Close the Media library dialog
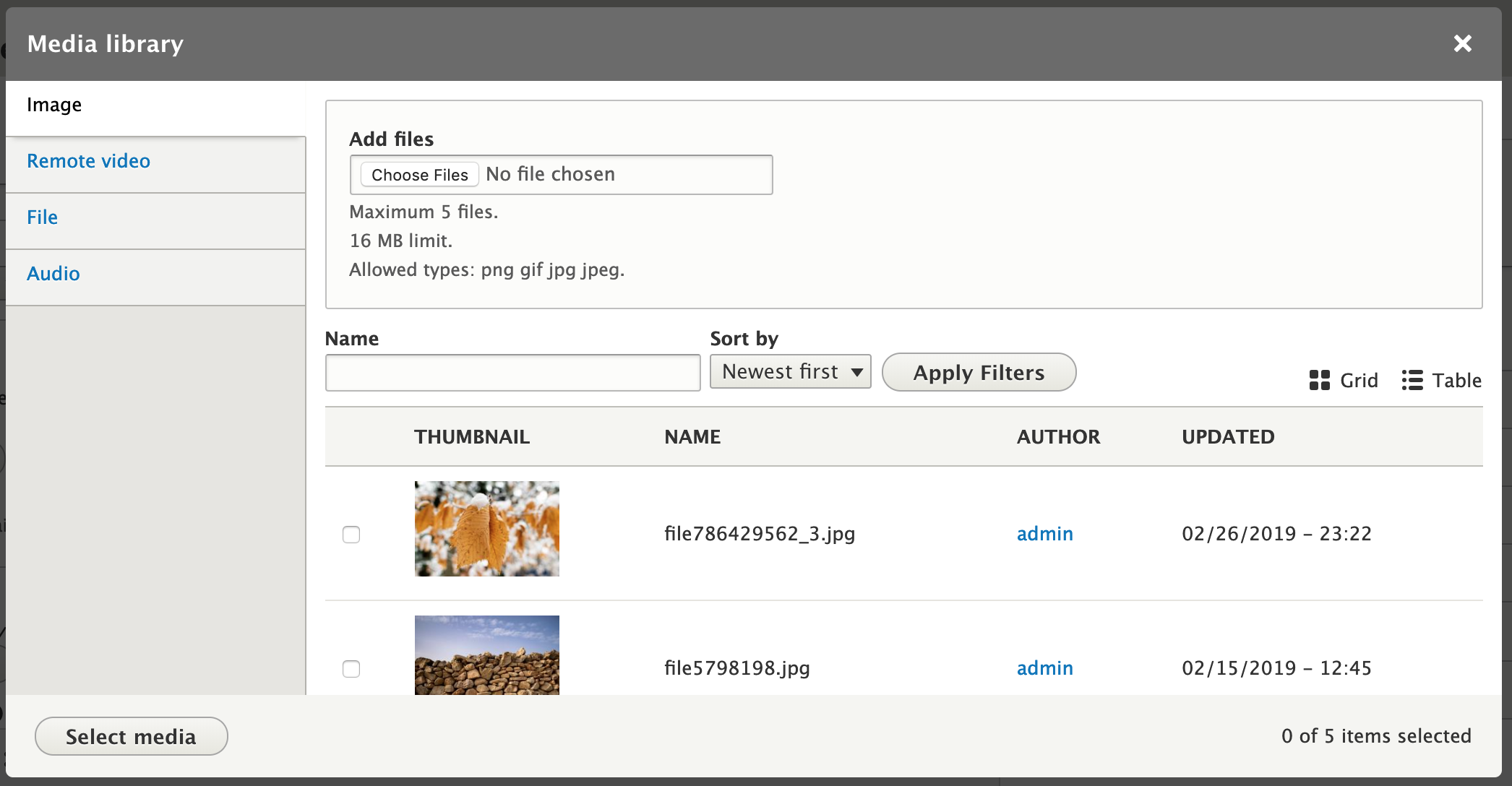The image size is (1512, 786). coord(1462,44)
